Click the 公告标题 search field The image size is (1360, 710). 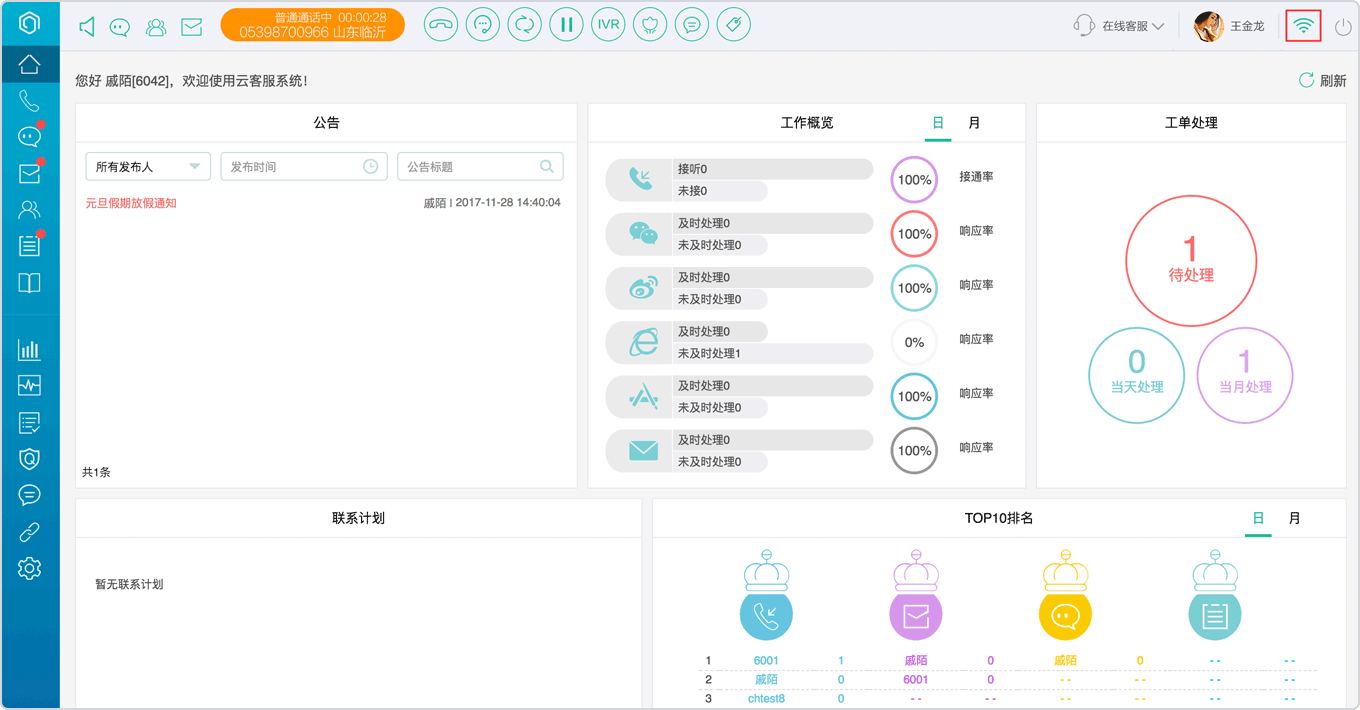click(480, 167)
